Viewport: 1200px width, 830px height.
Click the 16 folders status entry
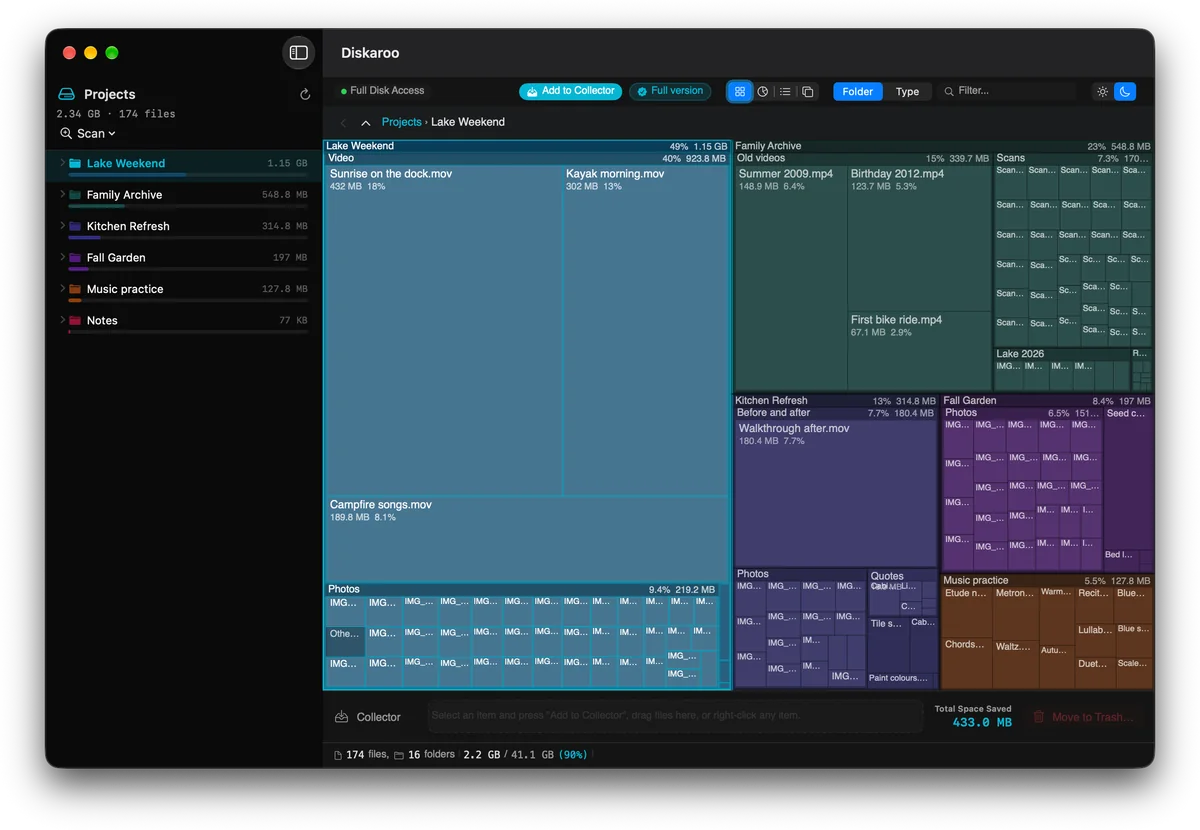pos(425,755)
